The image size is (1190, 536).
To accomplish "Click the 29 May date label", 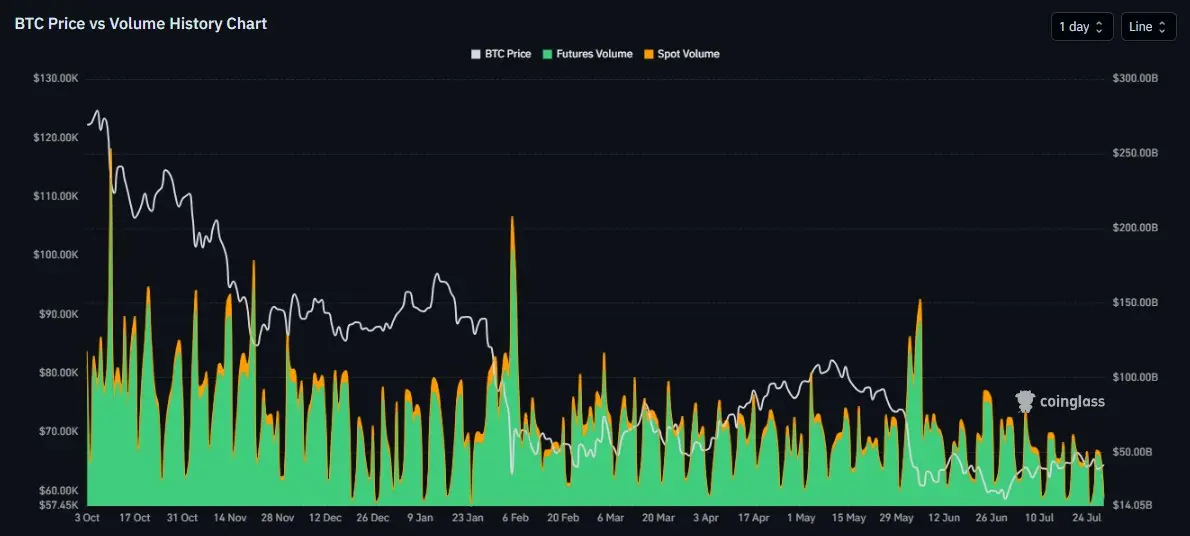I will pos(896,518).
